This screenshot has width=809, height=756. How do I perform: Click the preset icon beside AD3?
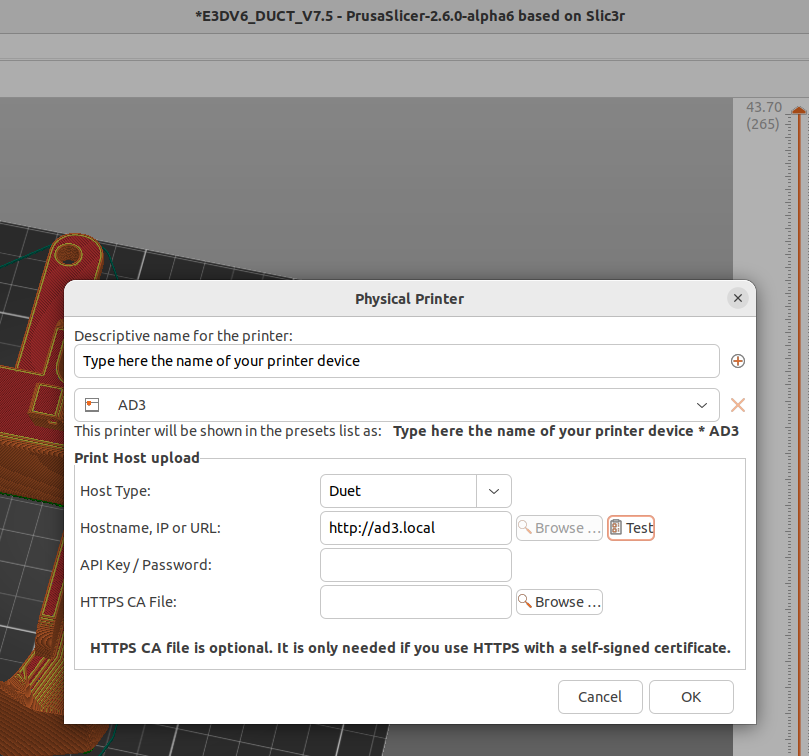tap(92, 405)
